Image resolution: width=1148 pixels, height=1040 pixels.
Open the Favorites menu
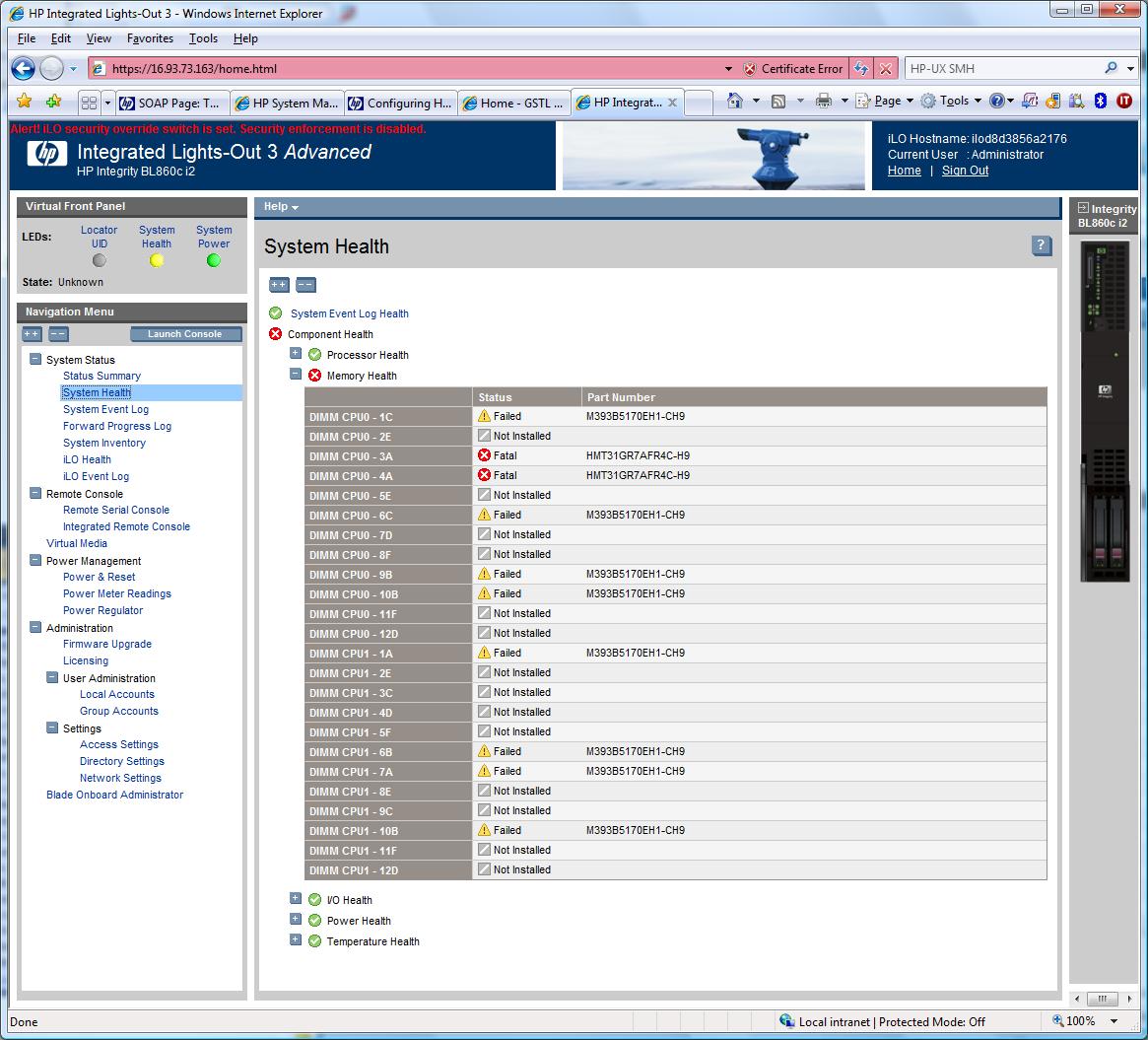[x=150, y=38]
